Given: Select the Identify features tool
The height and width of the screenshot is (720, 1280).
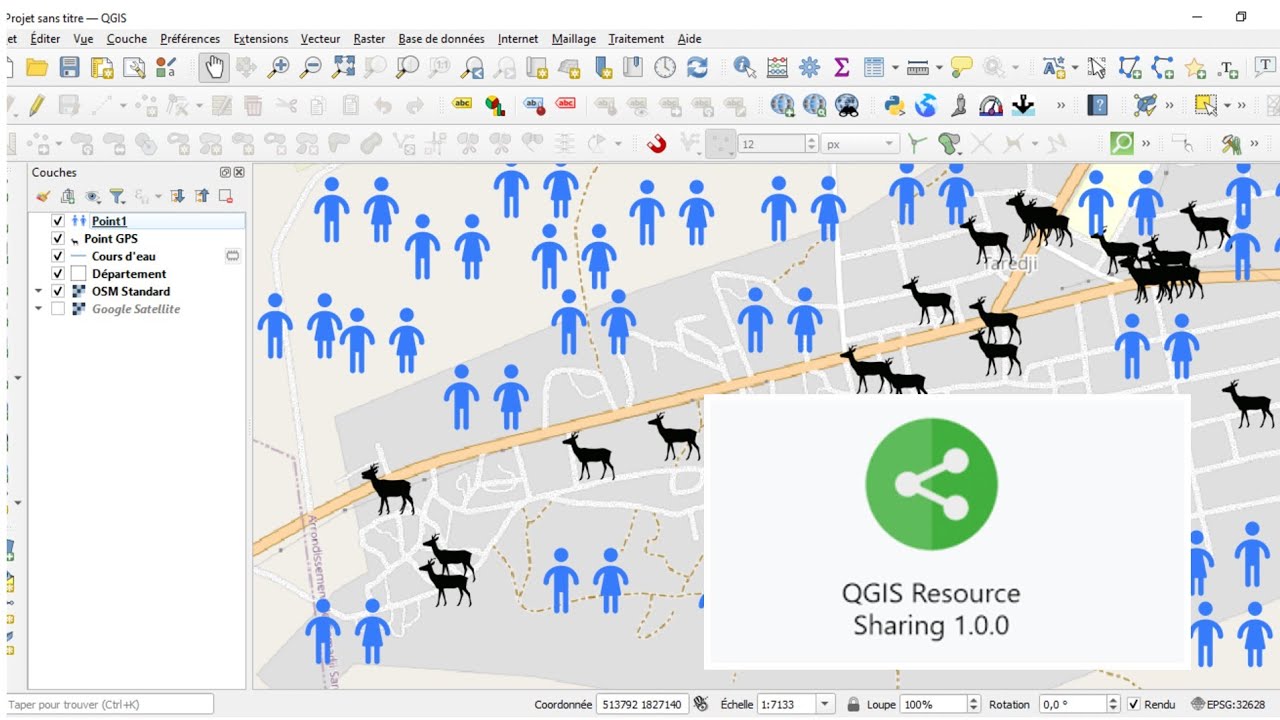Looking at the screenshot, I should [745, 67].
